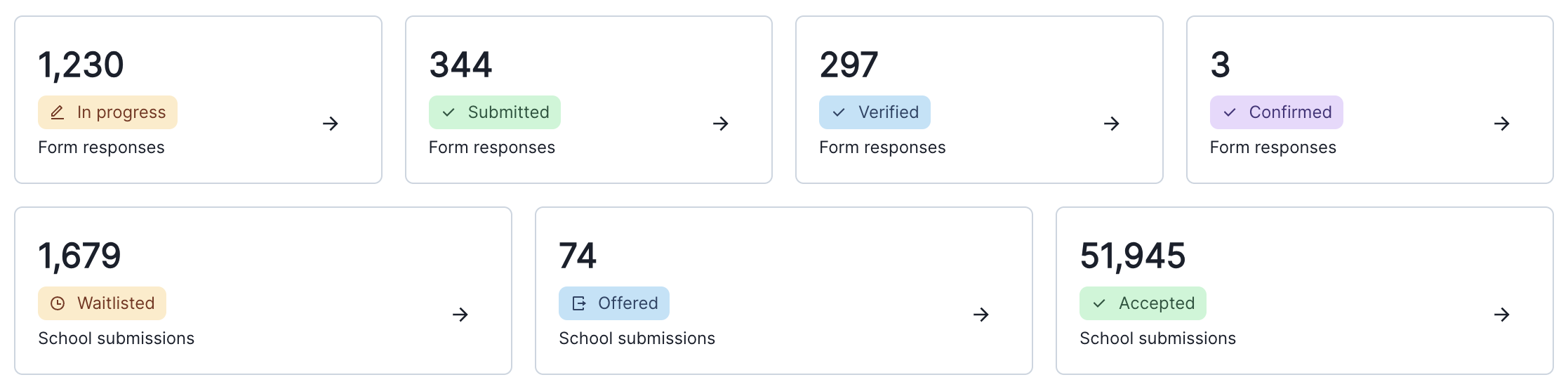Image resolution: width=1568 pixels, height=389 pixels.
Task: Click the pencil icon in In progress badge
Action: (58, 112)
